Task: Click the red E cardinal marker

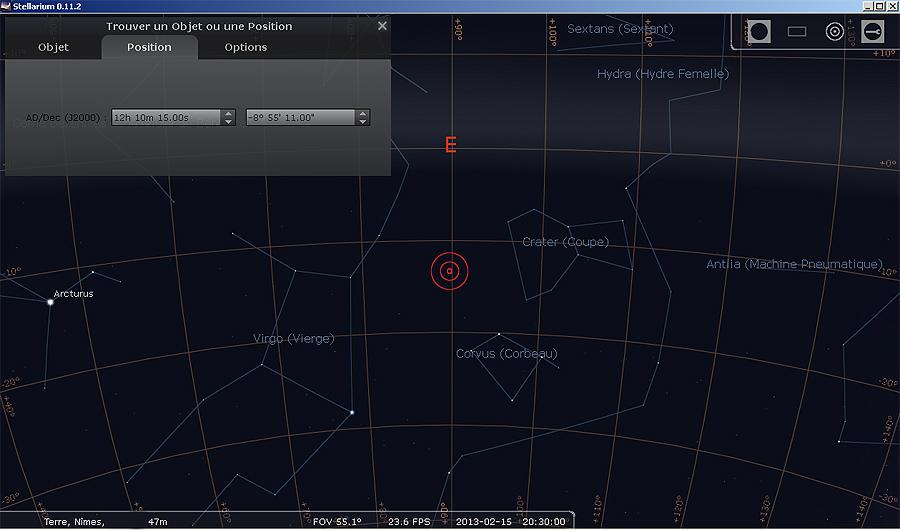Action: pyautogui.click(x=451, y=145)
